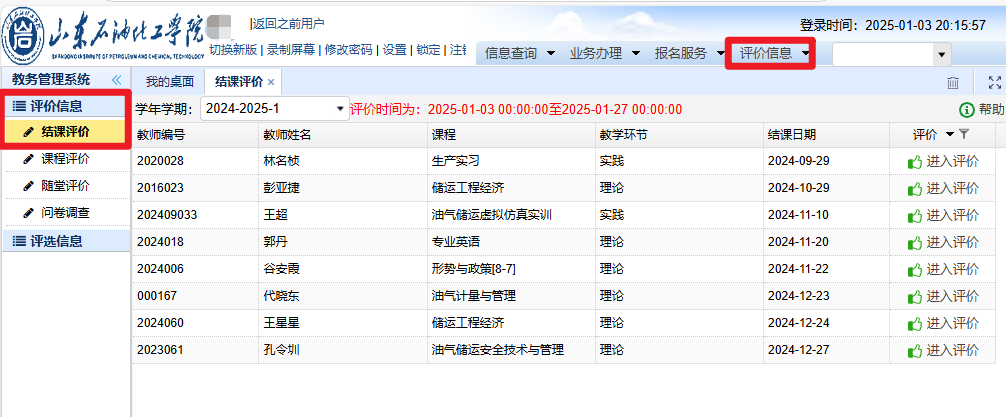This screenshot has height=417, width=1006.
Task: Open the 报名服务 menu
Action: pos(689,53)
